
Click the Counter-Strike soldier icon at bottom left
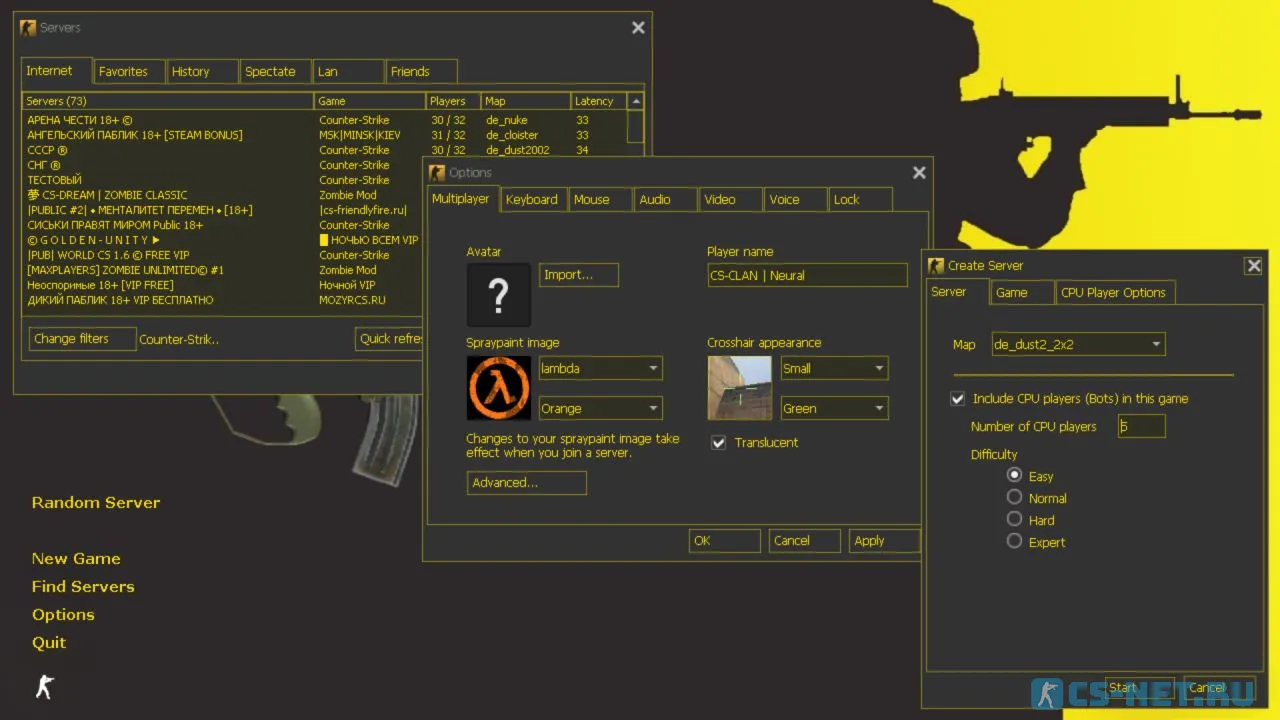click(x=44, y=687)
